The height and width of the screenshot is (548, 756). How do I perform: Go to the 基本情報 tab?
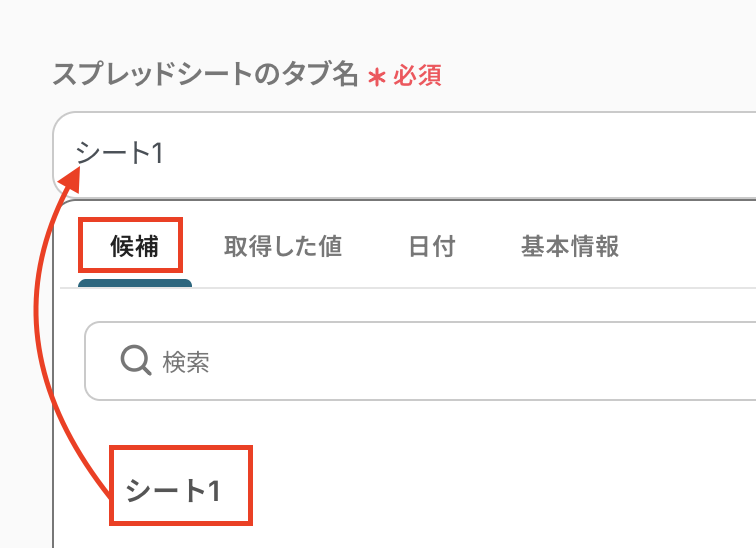click(570, 247)
